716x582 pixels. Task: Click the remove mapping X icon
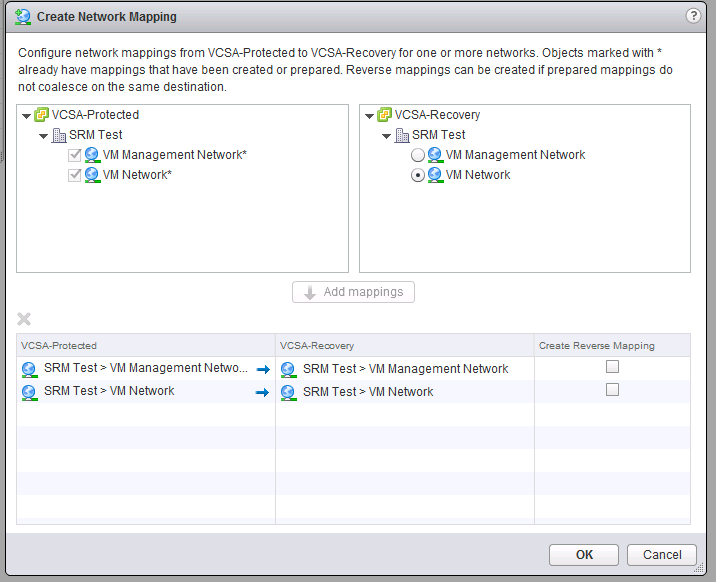(25, 319)
